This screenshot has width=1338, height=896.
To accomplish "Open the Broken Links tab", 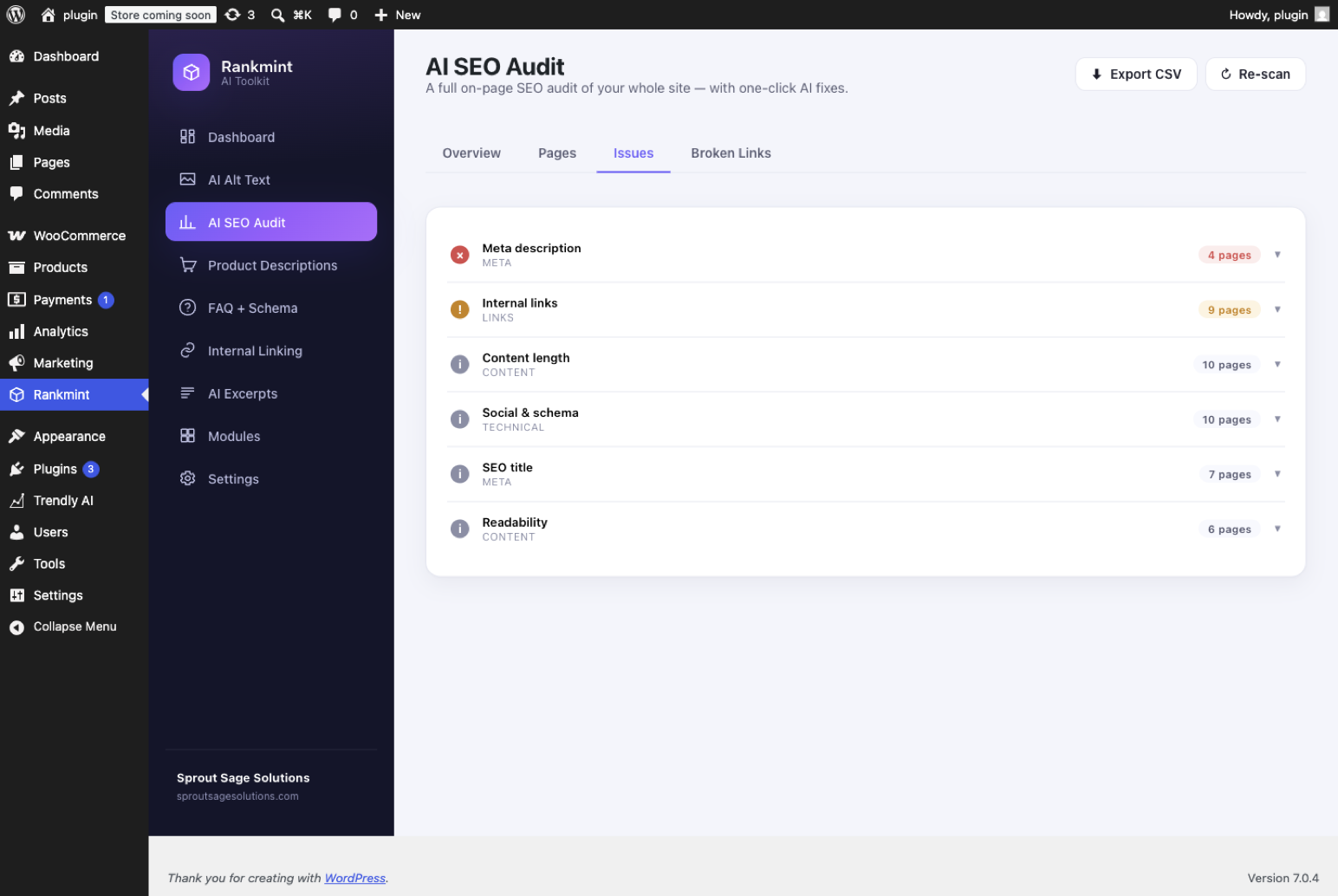I will click(731, 153).
